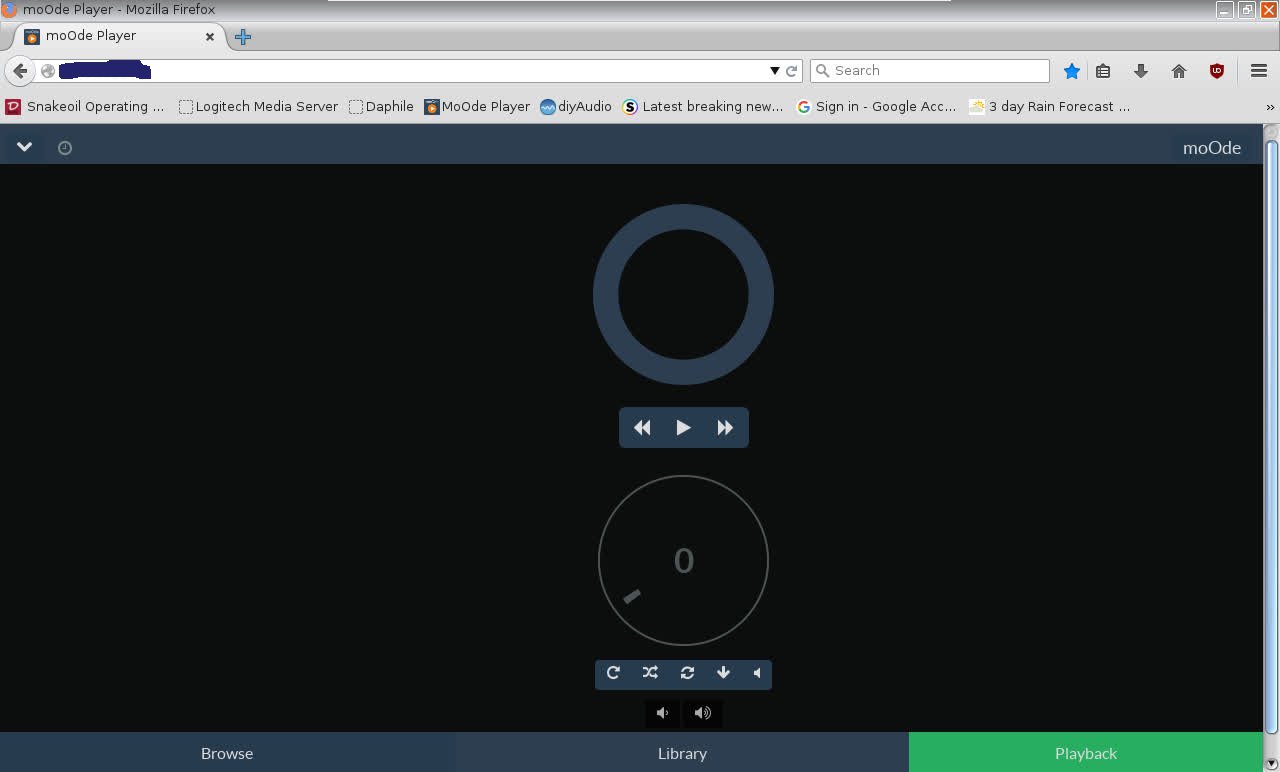Toggle the two-arrow repeat-cycle icon

687,673
